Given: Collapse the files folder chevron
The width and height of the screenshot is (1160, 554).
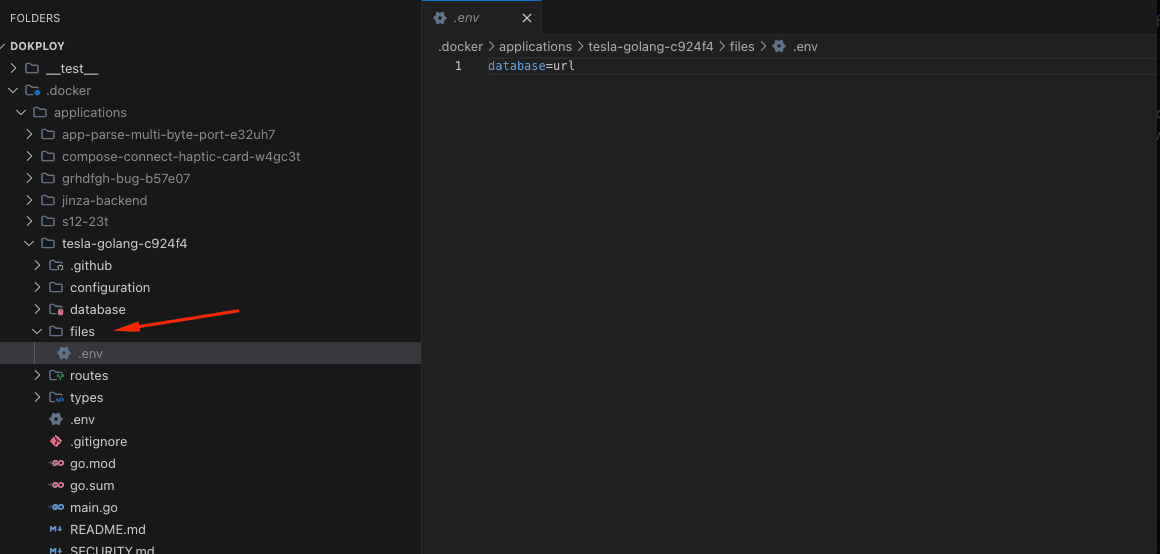Looking at the screenshot, I should click(38, 332).
